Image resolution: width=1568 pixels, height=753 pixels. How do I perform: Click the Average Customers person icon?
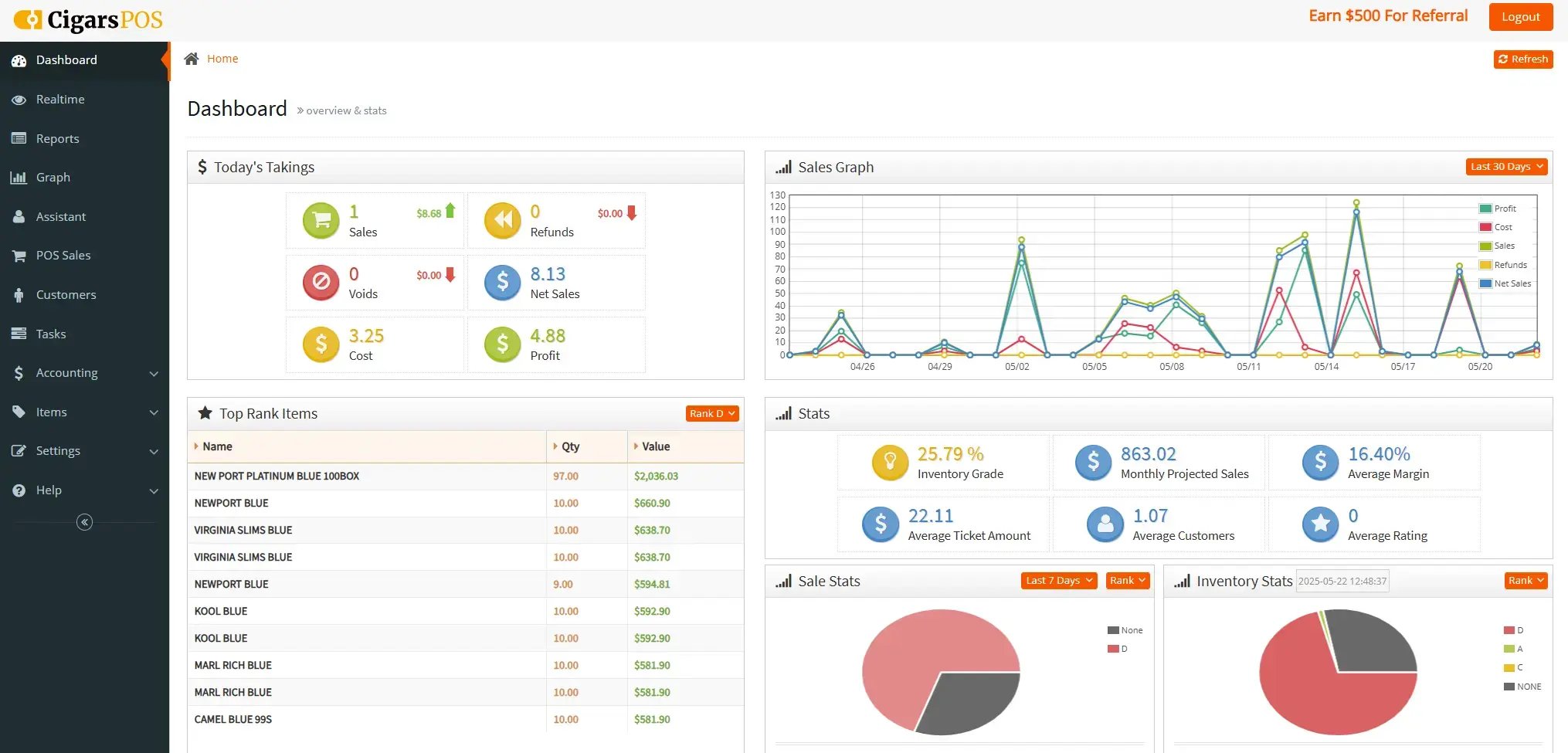1105,524
